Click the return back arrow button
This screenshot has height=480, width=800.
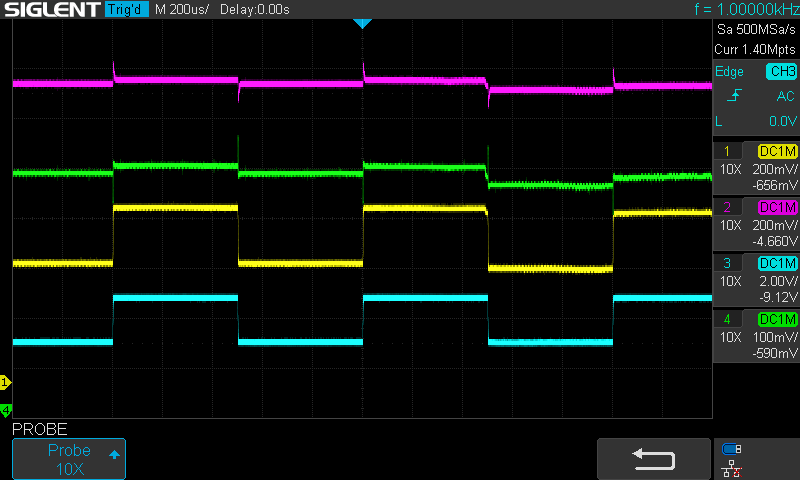(x=654, y=459)
